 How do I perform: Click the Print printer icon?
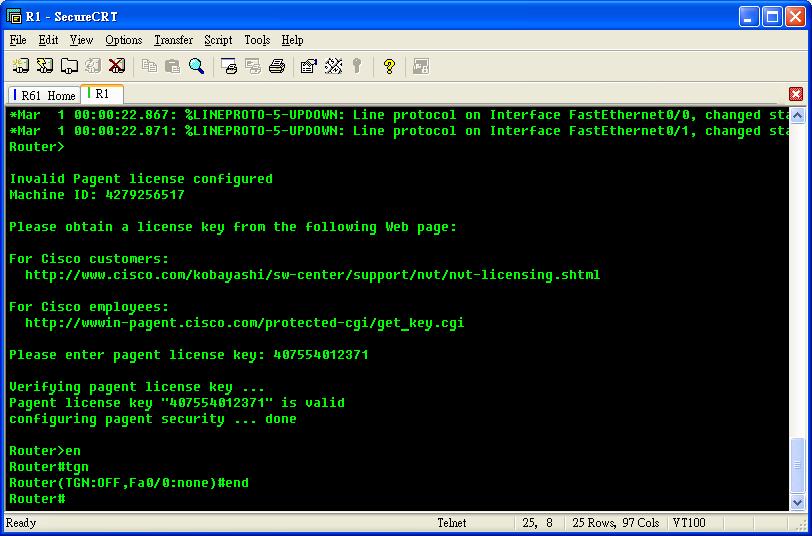(277, 66)
